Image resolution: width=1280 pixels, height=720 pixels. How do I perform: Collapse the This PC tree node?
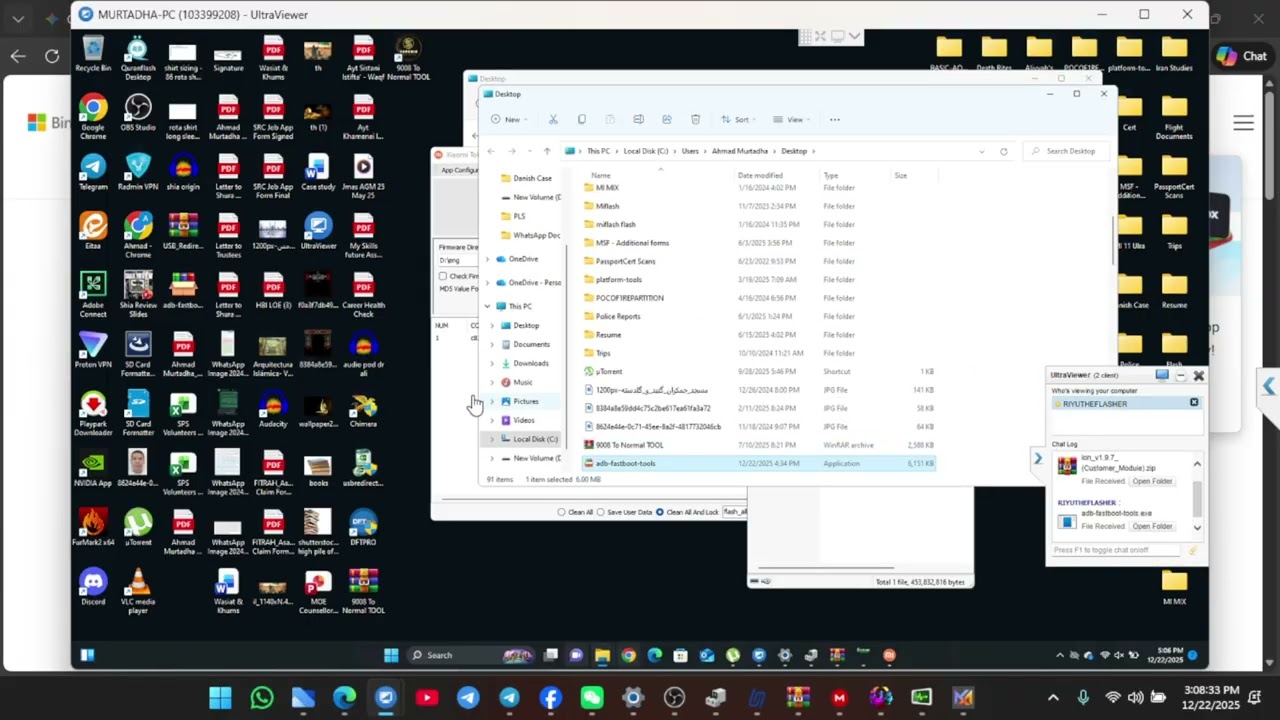[x=488, y=306]
